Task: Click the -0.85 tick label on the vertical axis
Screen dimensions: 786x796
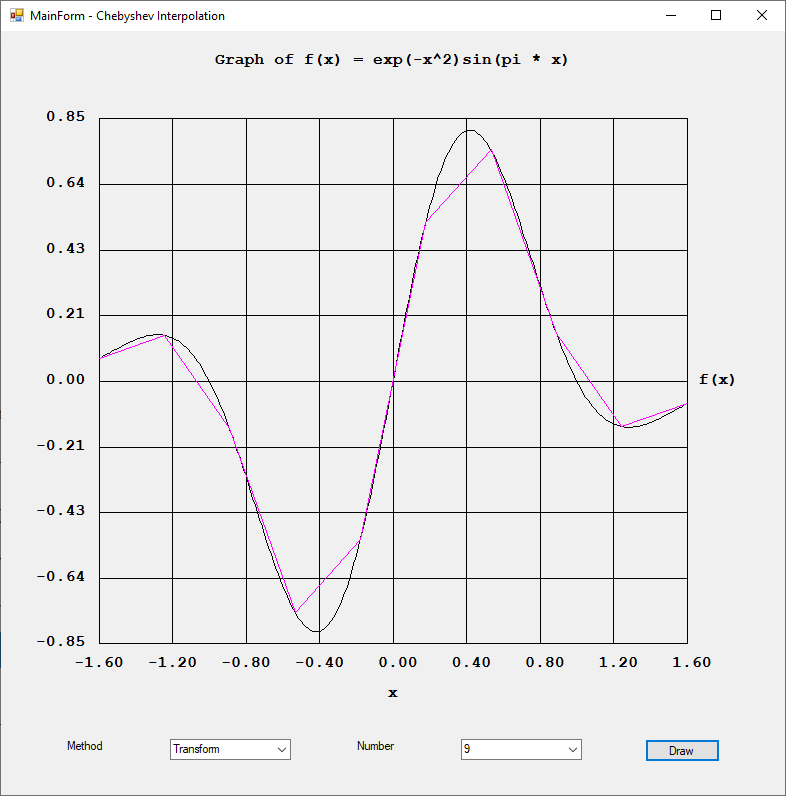Action: click(x=62, y=643)
